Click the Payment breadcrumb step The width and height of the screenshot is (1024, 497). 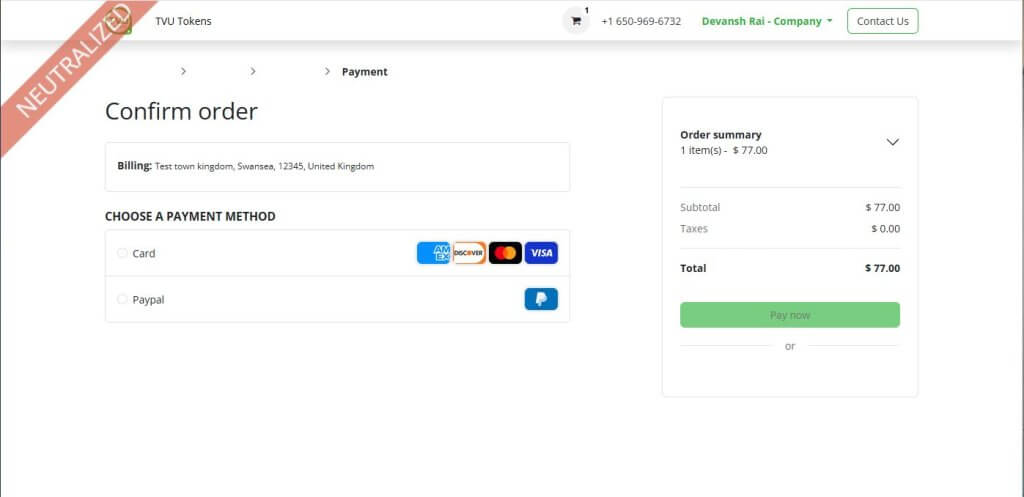coord(364,72)
